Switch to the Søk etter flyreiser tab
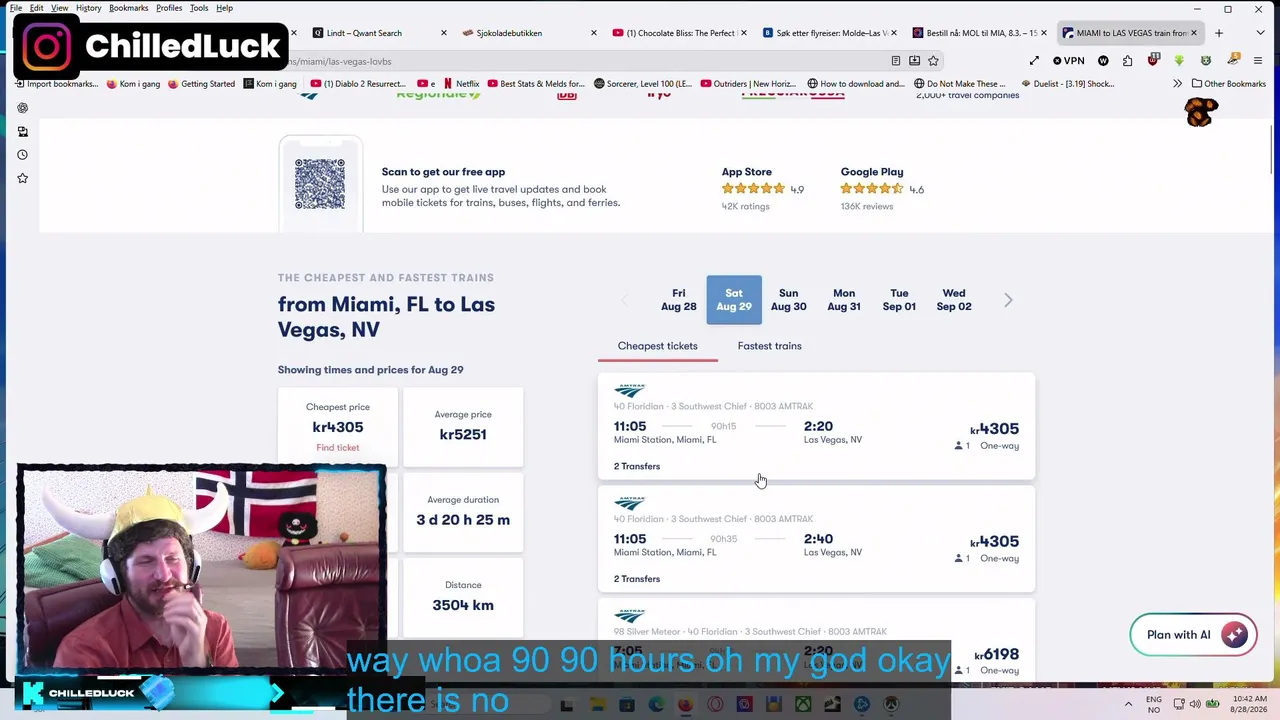Viewport: 1280px width, 720px height. click(829, 33)
